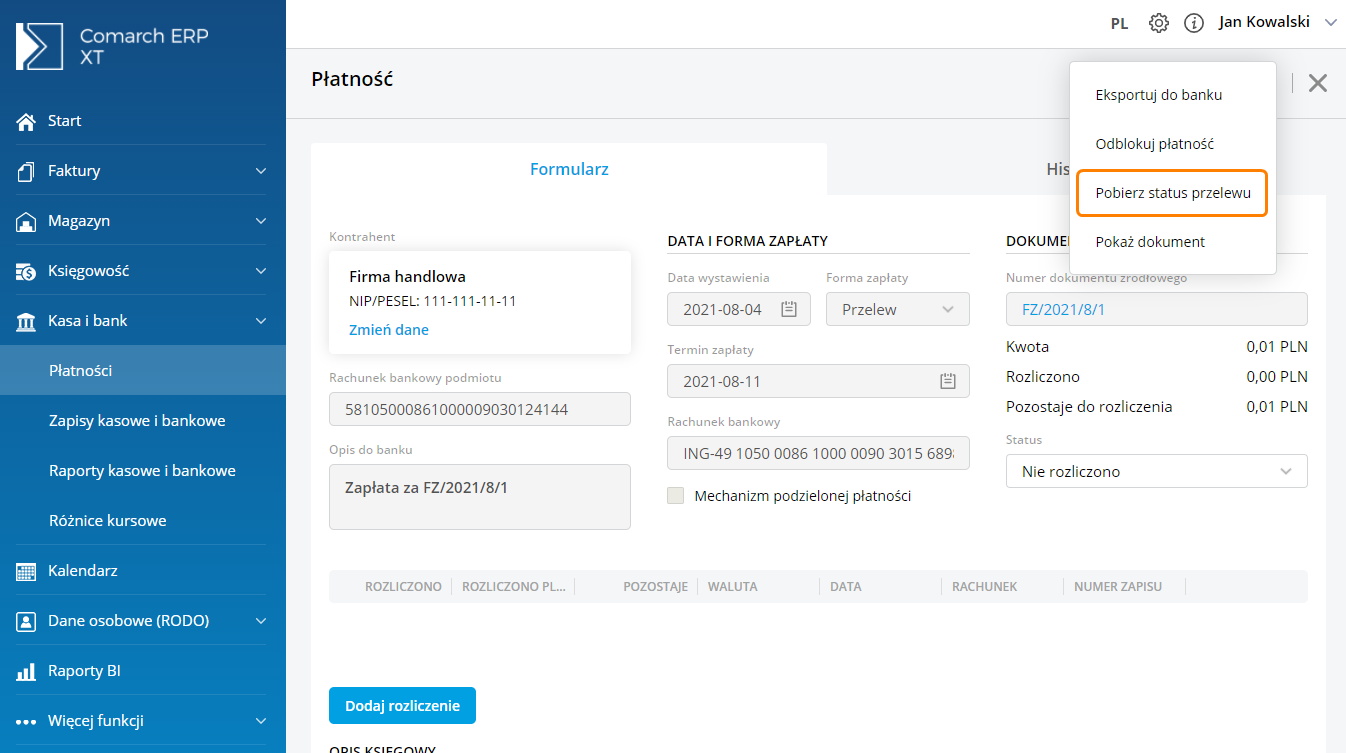Screen dimensions: 1346x753
Task: Open calendar picker for Termin zapłaty
Action: (x=948, y=381)
